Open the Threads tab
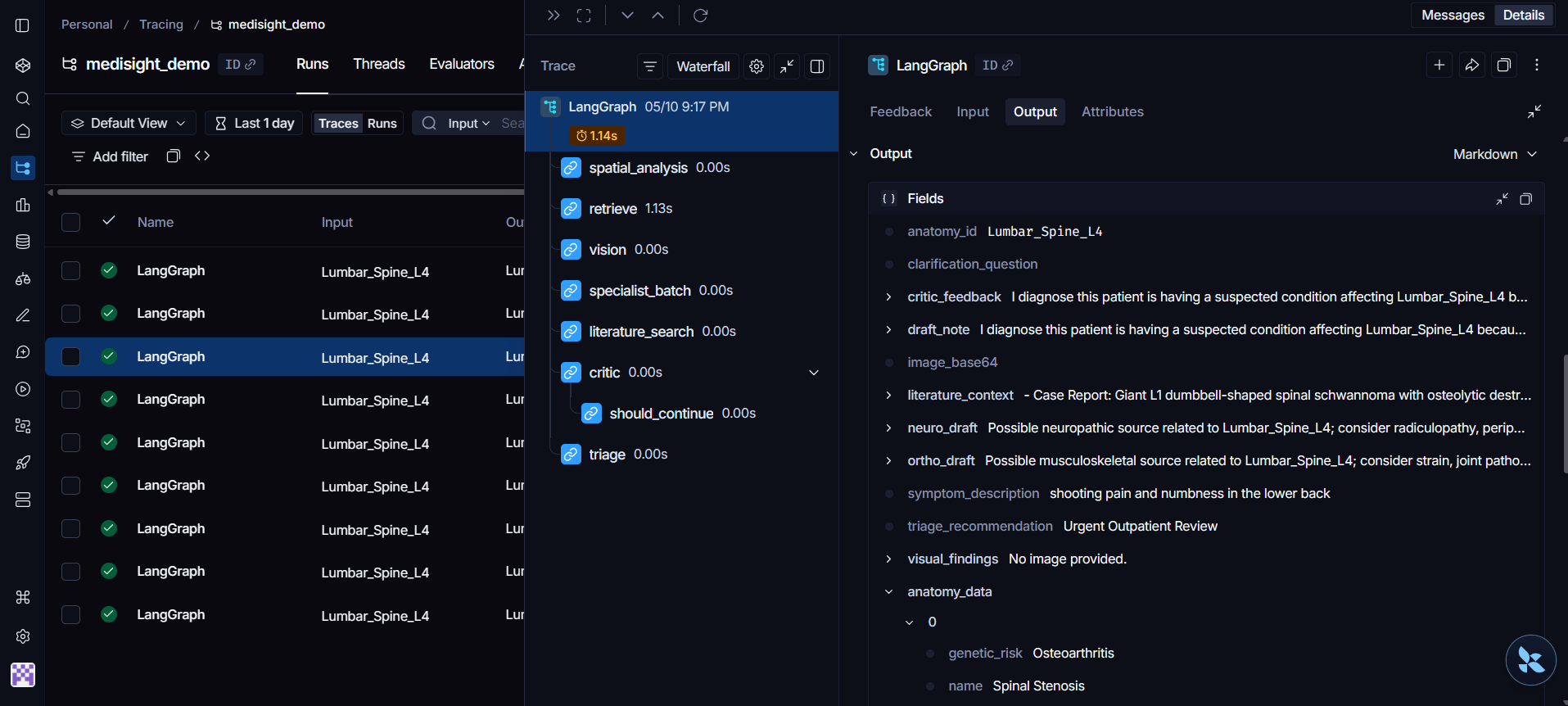Image resolution: width=1568 pixels, height=706 pixels. (379, 64)
